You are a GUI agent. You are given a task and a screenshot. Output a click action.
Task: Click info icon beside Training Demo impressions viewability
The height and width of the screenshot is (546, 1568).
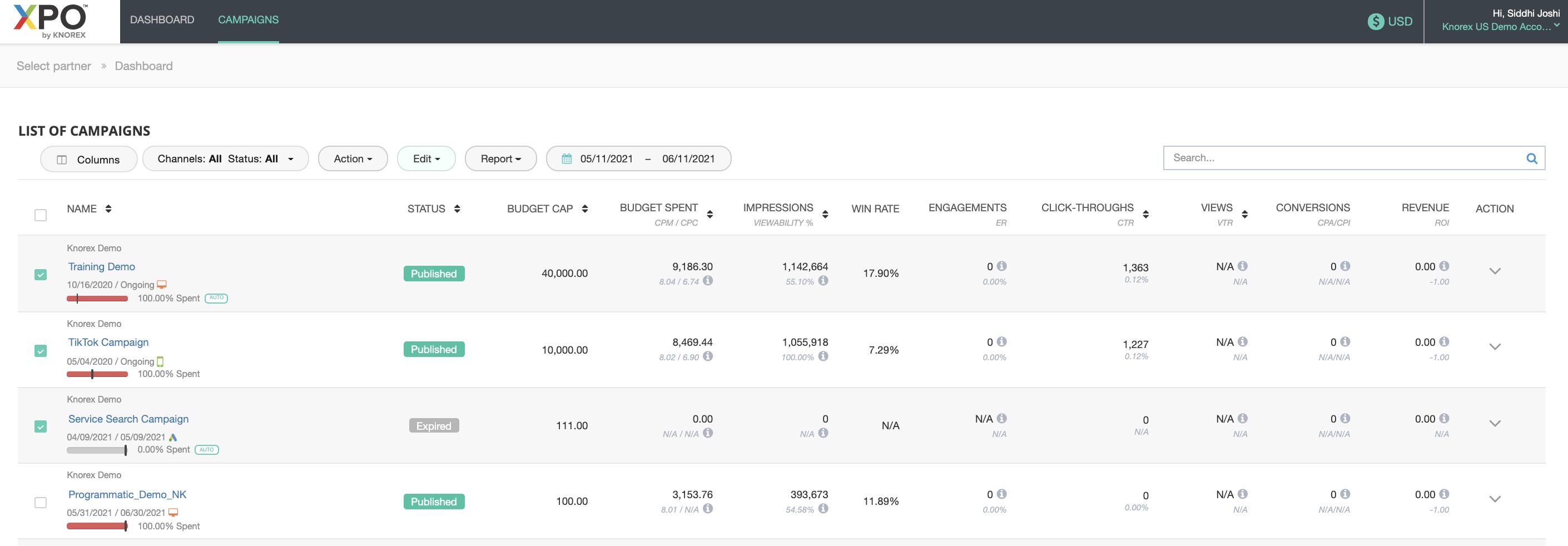(x=823, y=281)
